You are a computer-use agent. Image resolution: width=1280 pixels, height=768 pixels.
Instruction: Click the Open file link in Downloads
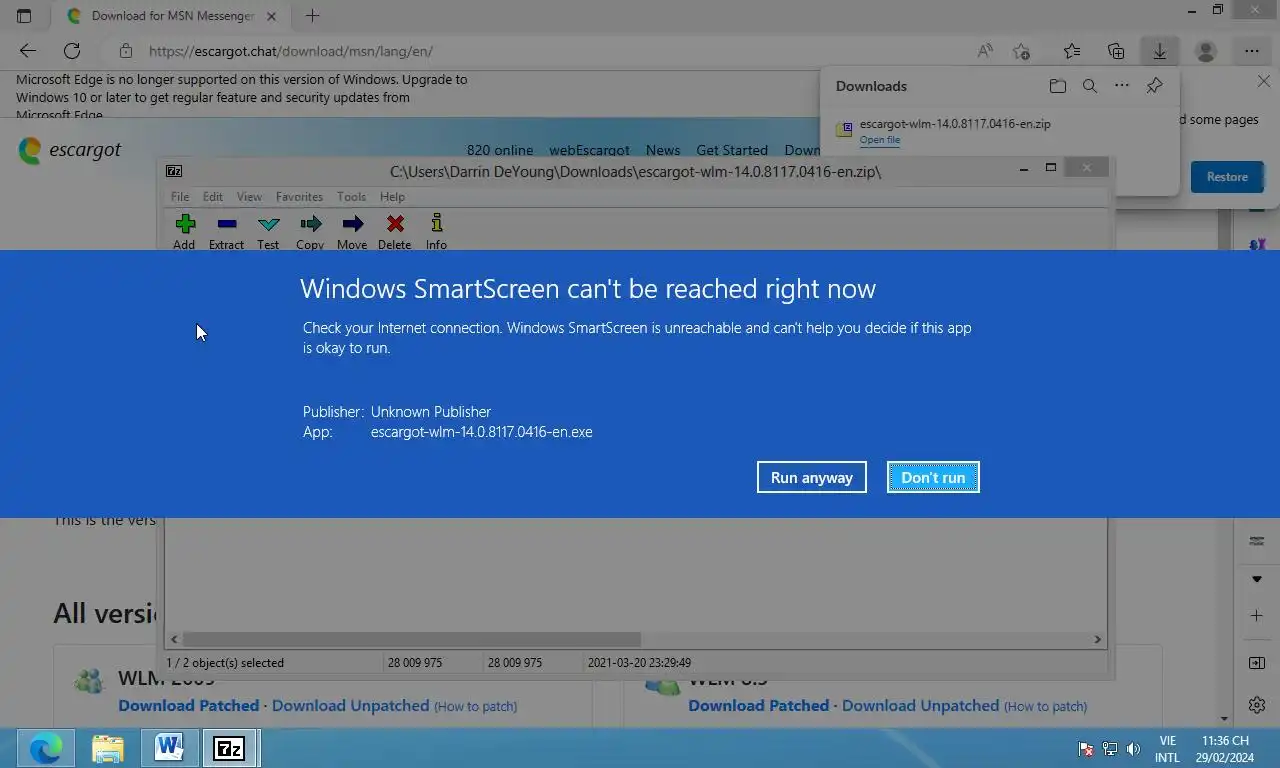[x=880, y=140]
